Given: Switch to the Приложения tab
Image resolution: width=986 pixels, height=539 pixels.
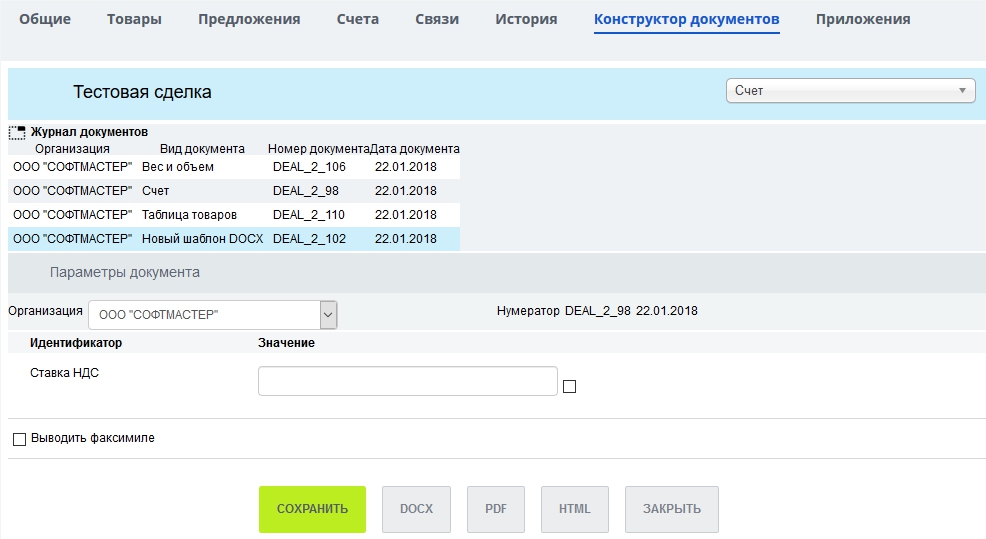Looking at the screenshot, I should (862, 19).
